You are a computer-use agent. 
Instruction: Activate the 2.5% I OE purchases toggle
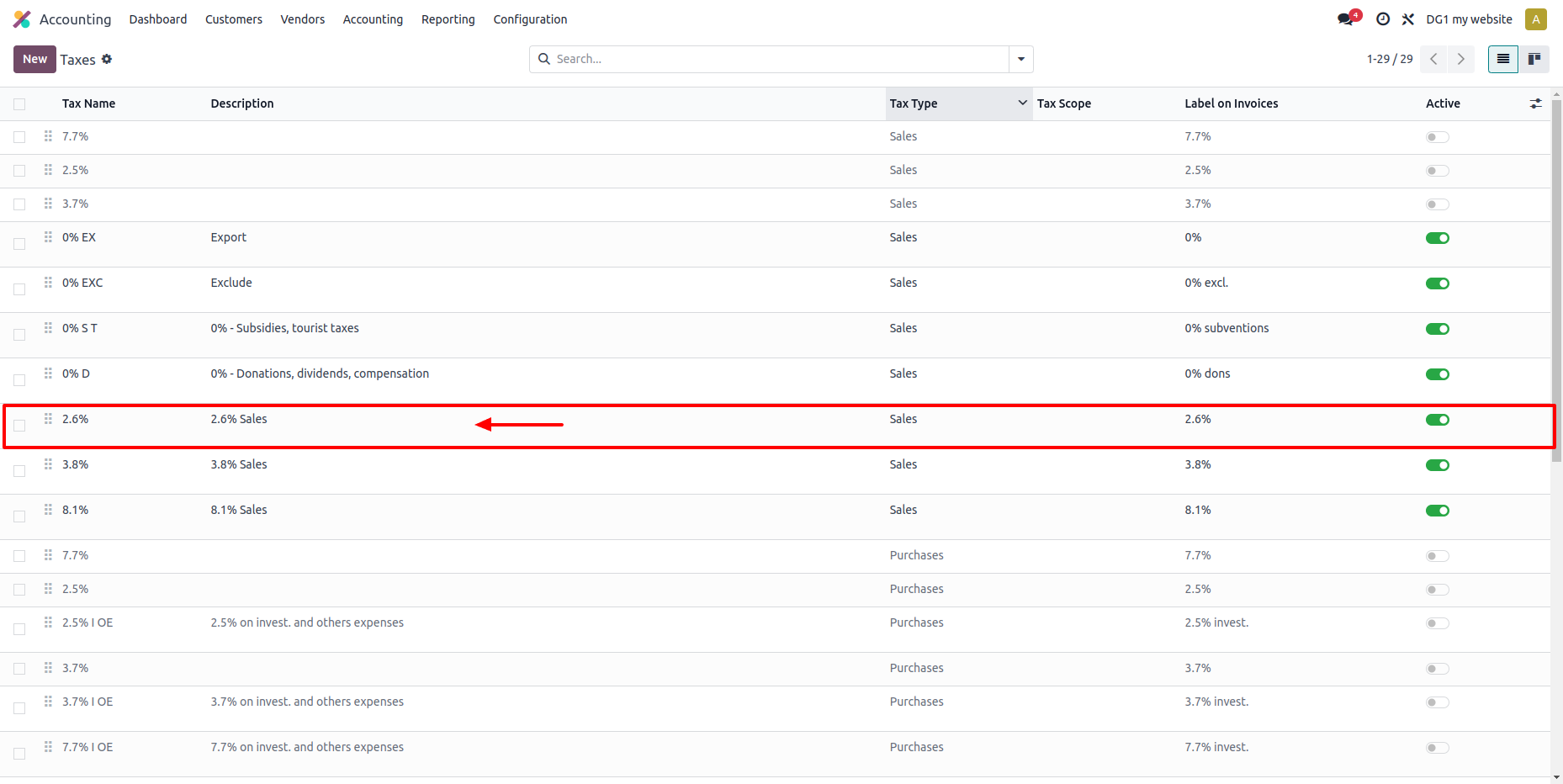click(1437, 623)
